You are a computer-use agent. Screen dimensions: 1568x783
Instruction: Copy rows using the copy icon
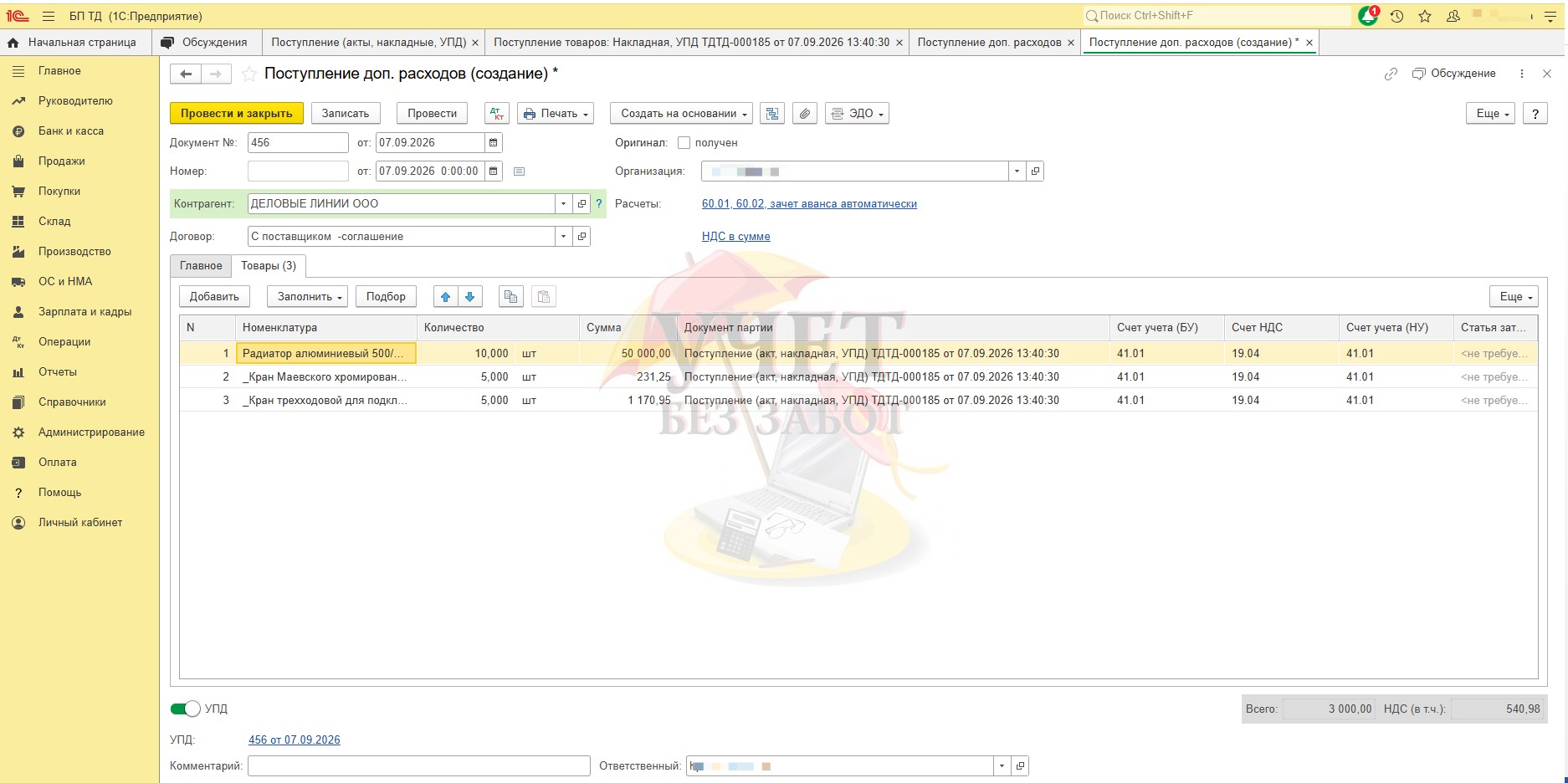click(510, 297)
